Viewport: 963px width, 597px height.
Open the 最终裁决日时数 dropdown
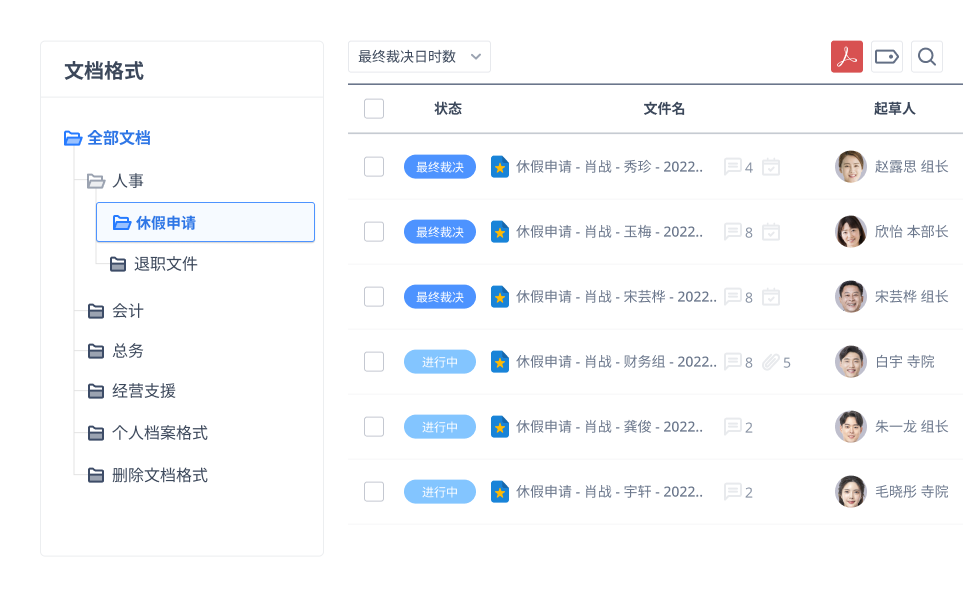tap(419, 57)
